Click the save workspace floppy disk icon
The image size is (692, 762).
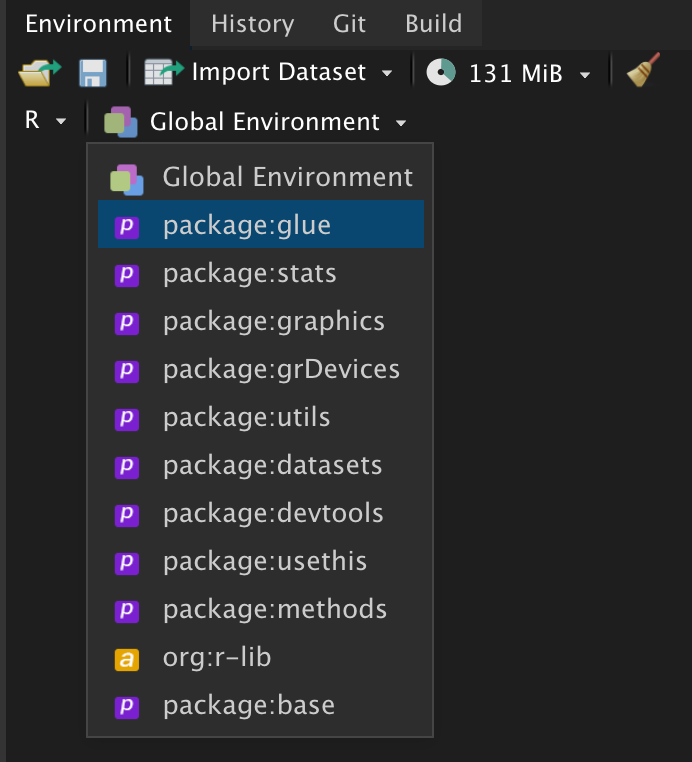[93, 73]
